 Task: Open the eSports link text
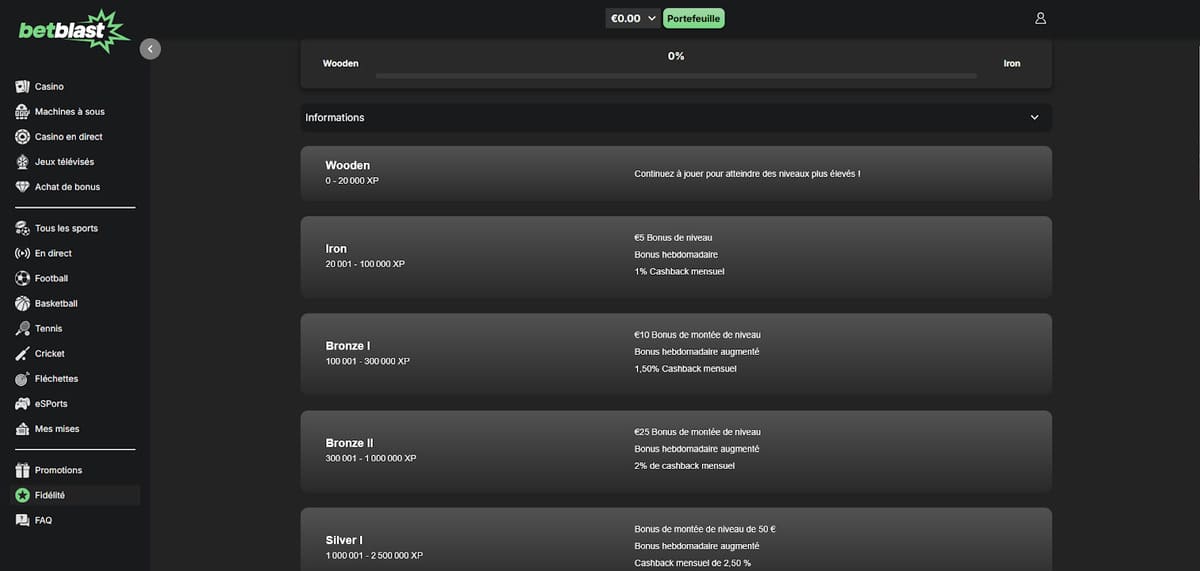point(51,404)
